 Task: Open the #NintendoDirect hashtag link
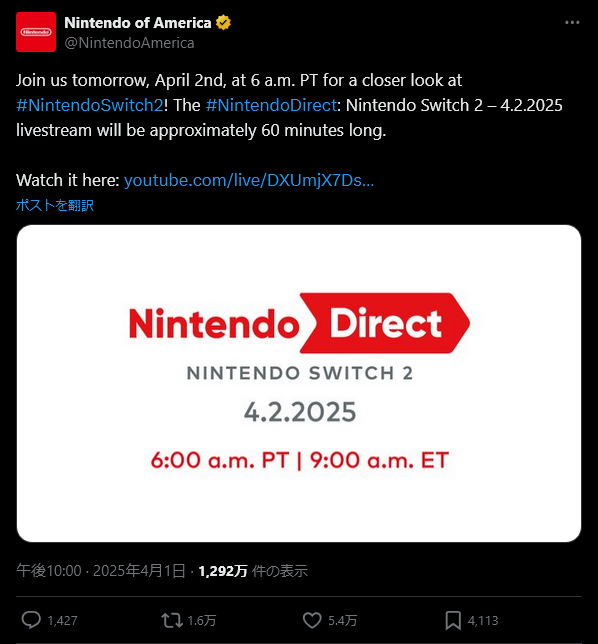271,105
